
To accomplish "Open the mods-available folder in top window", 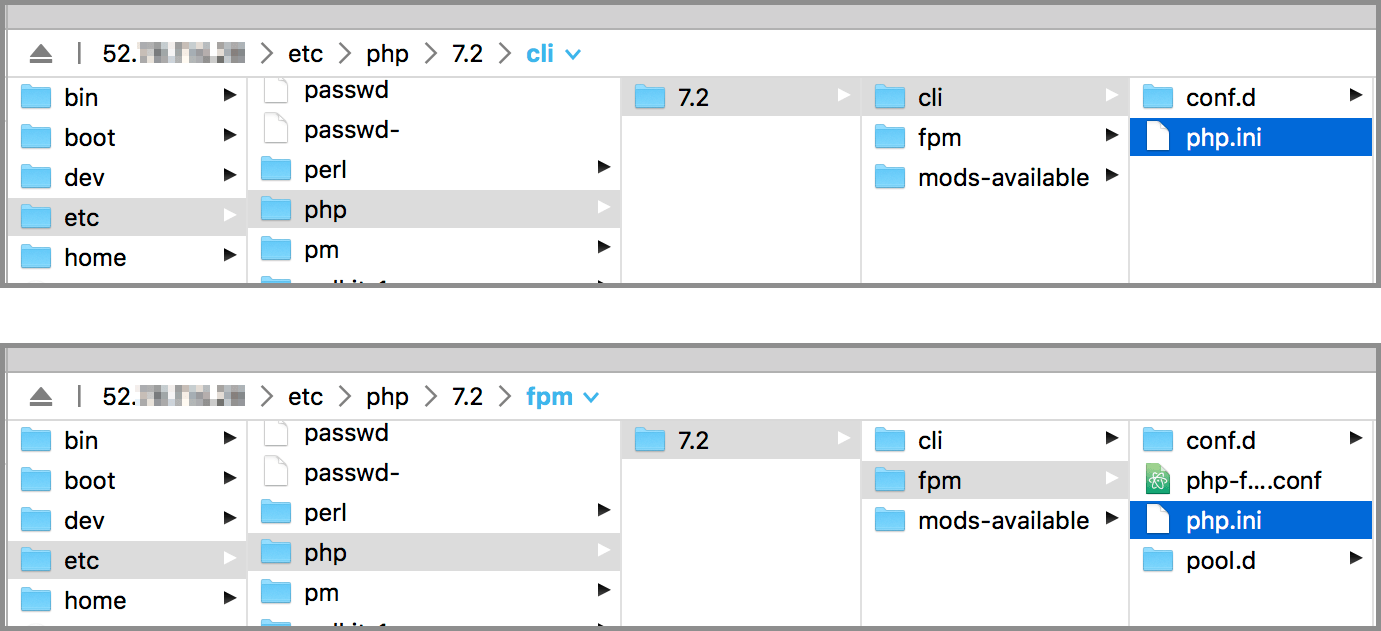I will pos(994,178).
